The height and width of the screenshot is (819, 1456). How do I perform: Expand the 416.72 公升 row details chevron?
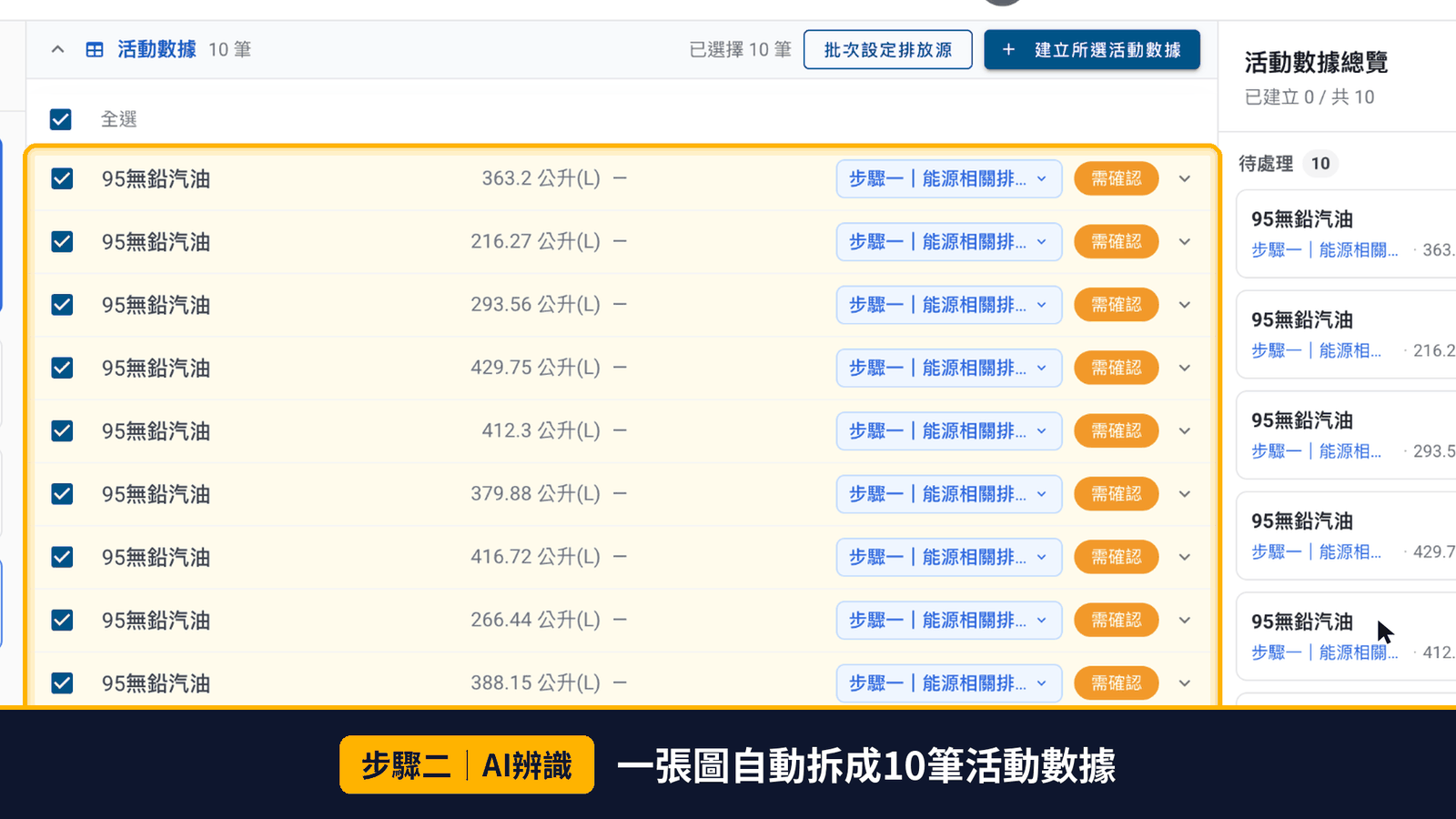click(1185, 556)
